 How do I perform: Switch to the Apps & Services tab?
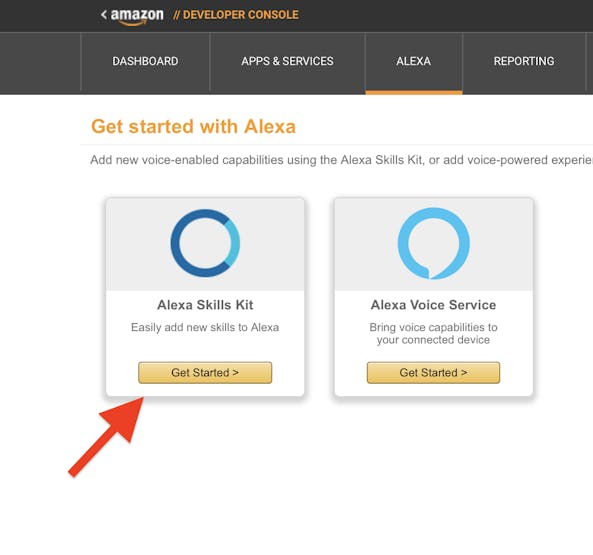coord(287,61)
